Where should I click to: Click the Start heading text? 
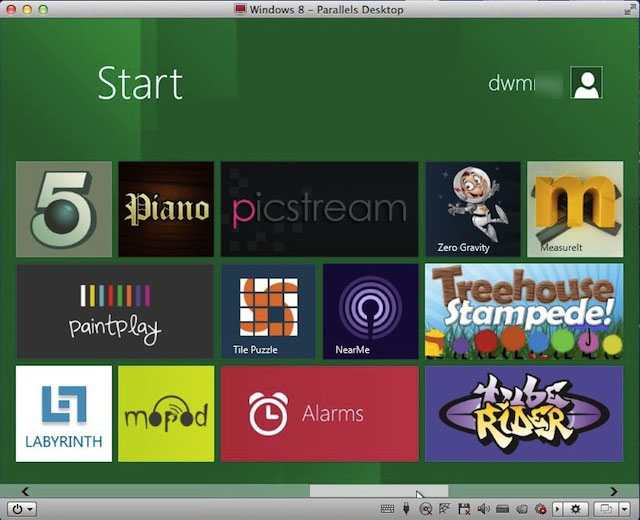[x=140, y=84]
